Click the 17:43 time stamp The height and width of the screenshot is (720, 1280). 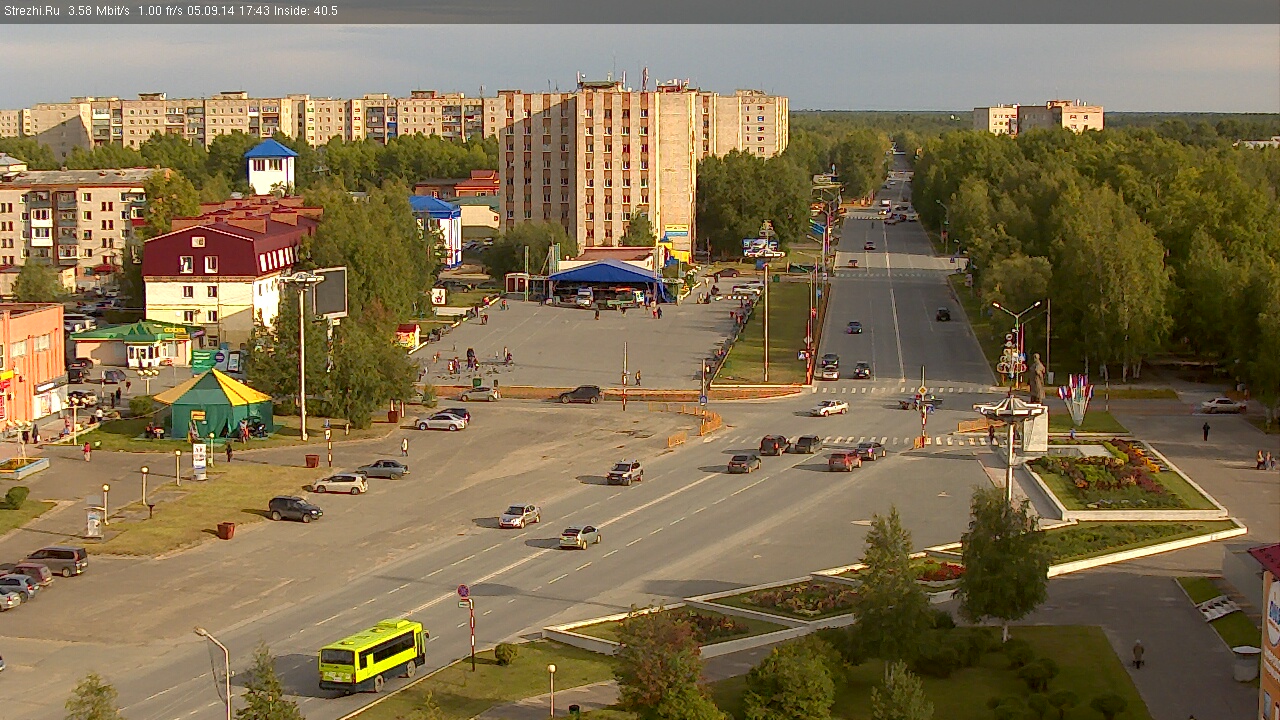256,11
